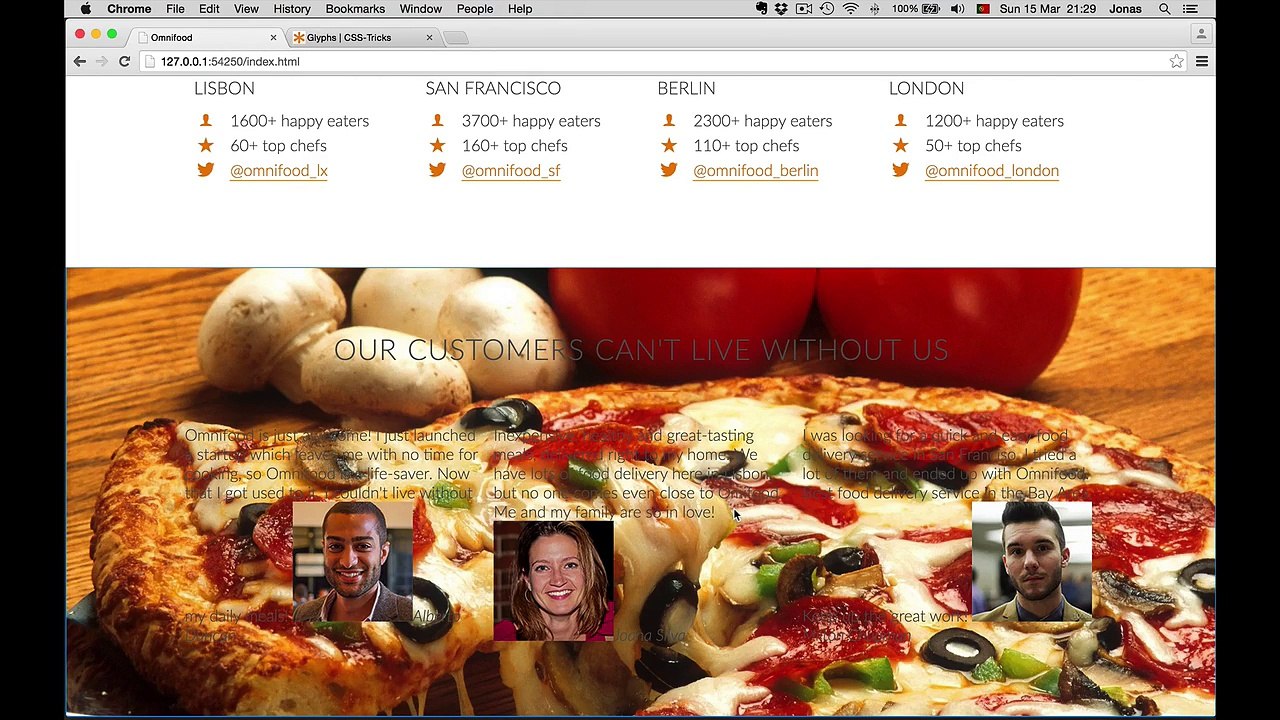Go back to the previous page
This screenshot has width=1280, height=720.
point(80,62)
